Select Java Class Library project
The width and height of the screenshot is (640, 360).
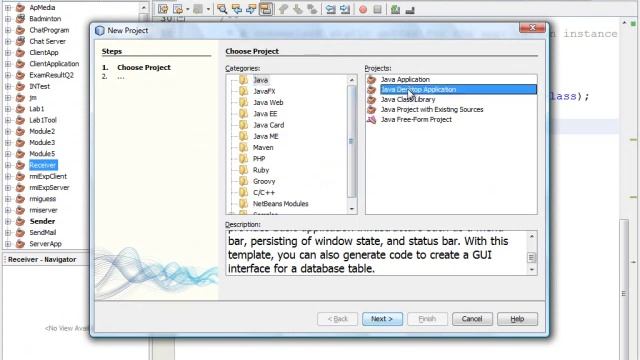(x=408, y=100)
